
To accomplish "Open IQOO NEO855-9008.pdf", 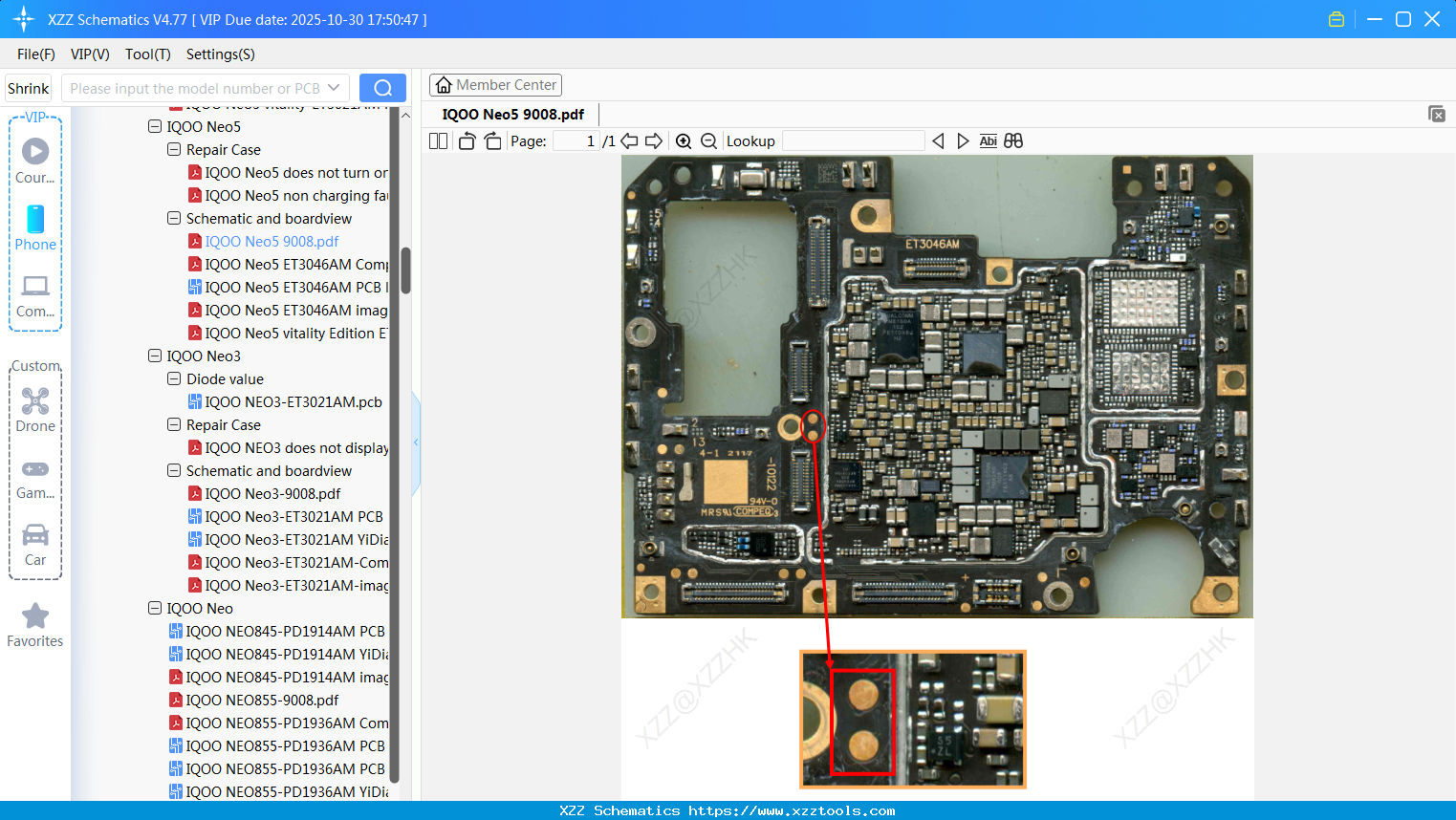I will coord(253,701).
